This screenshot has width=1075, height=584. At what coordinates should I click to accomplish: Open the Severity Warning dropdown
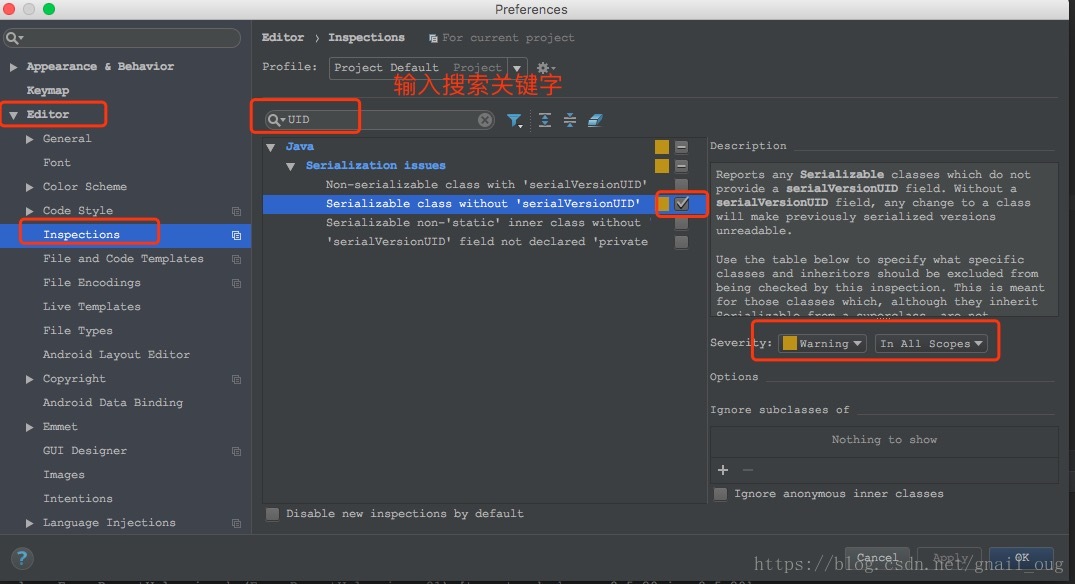coord(822,343)
